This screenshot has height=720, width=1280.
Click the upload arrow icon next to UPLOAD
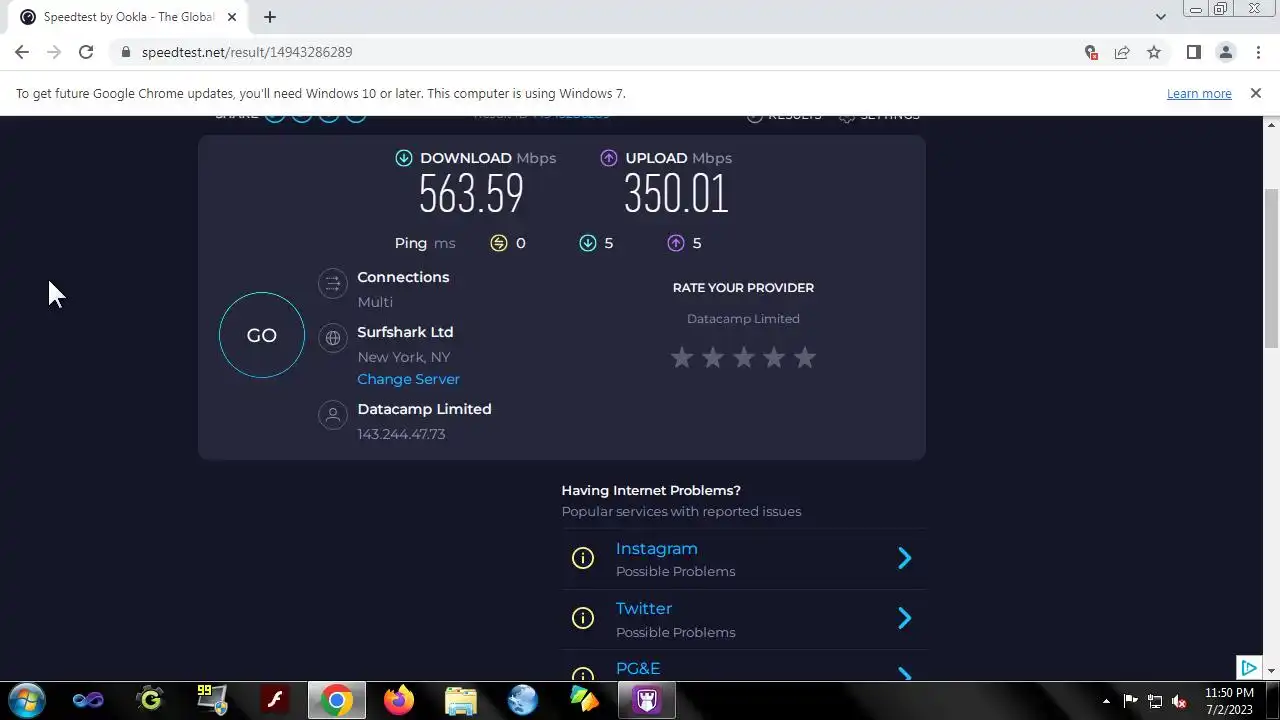point(609,158)
